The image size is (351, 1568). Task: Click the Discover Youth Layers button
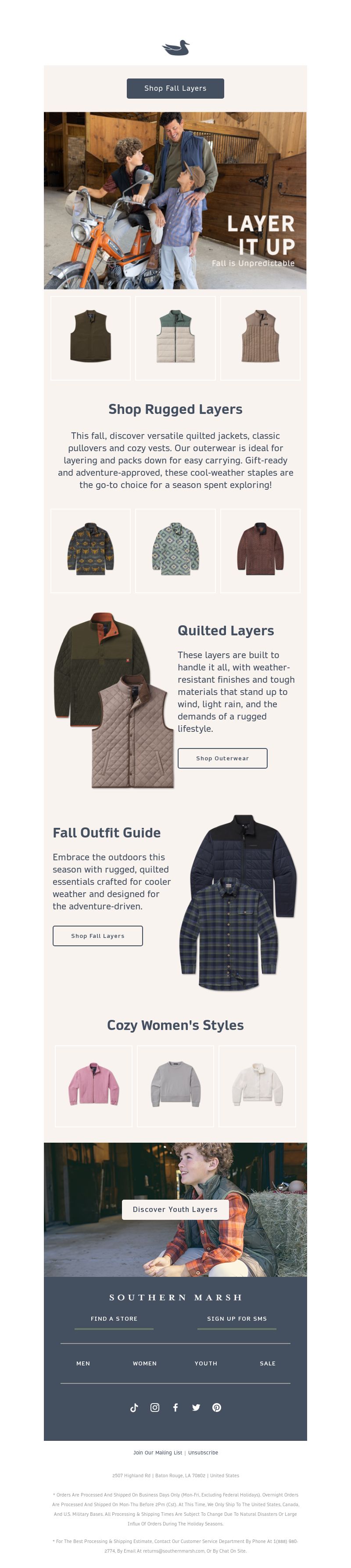175,1209
